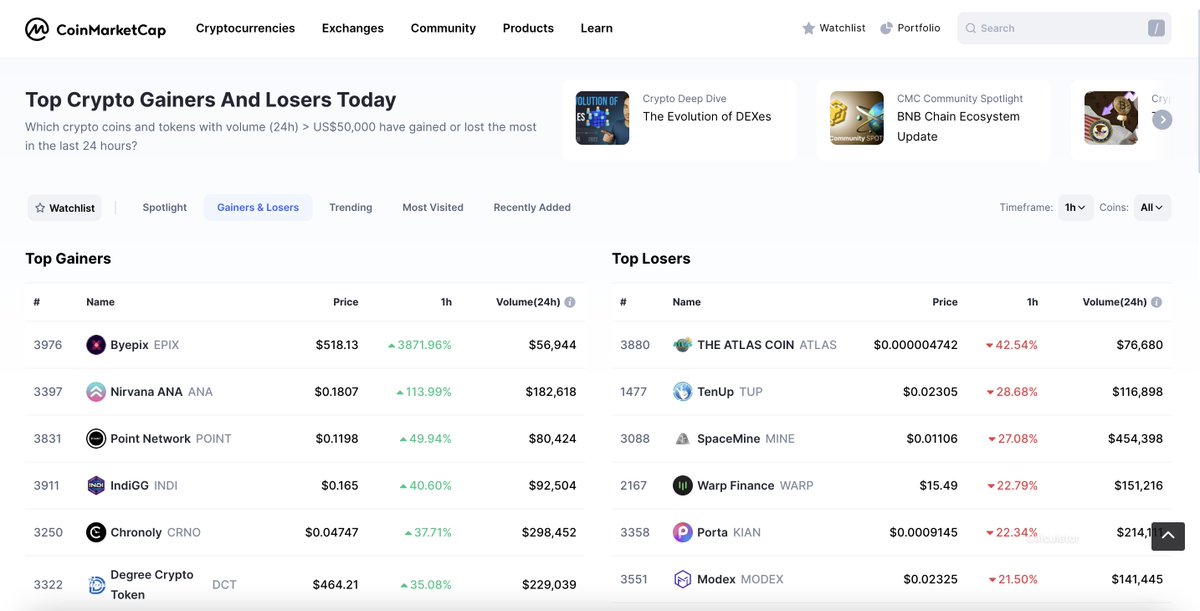This screenshot has width=1200, height=611.
Task: Click SpaceMine volume $454,398
Action: pos(1135,438)
